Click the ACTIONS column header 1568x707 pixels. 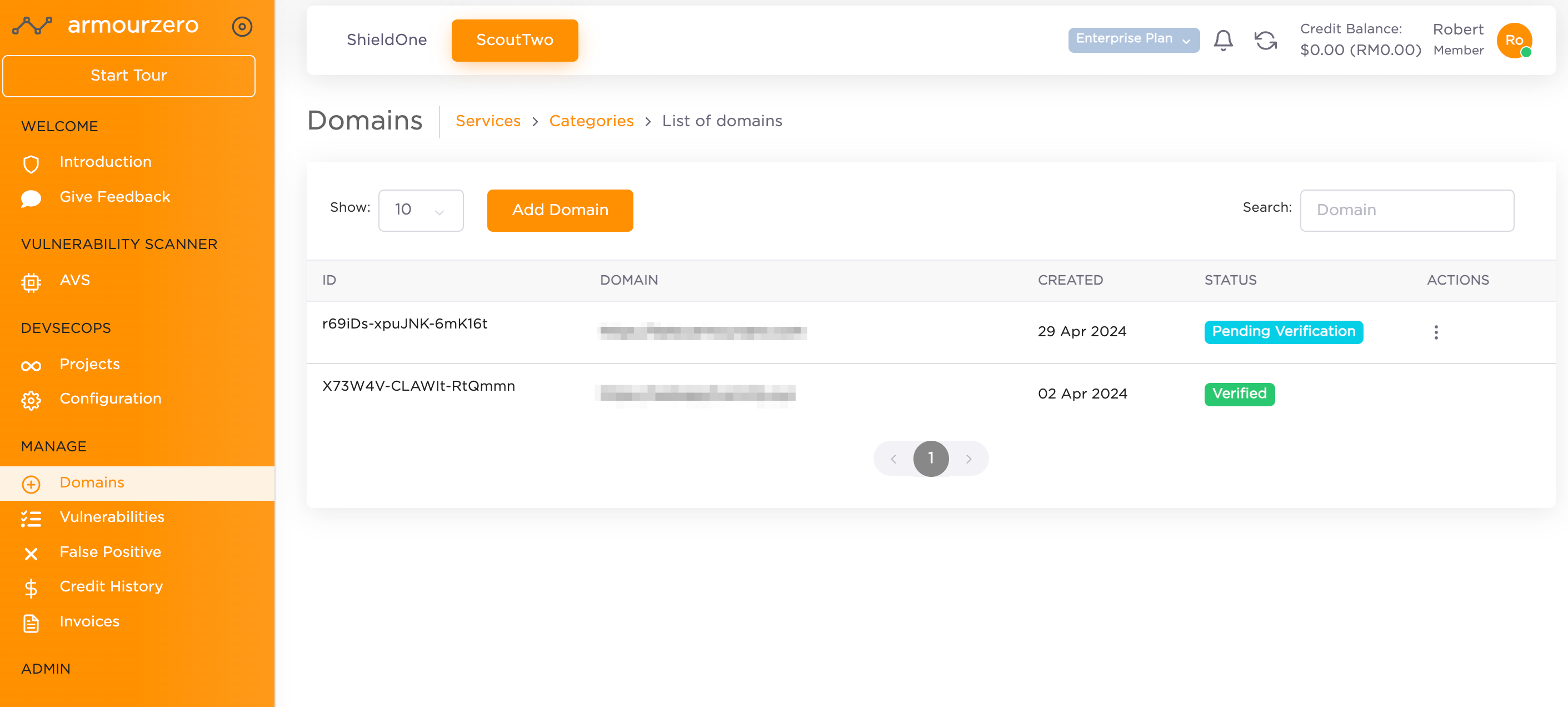click(x=1458, y=280)
